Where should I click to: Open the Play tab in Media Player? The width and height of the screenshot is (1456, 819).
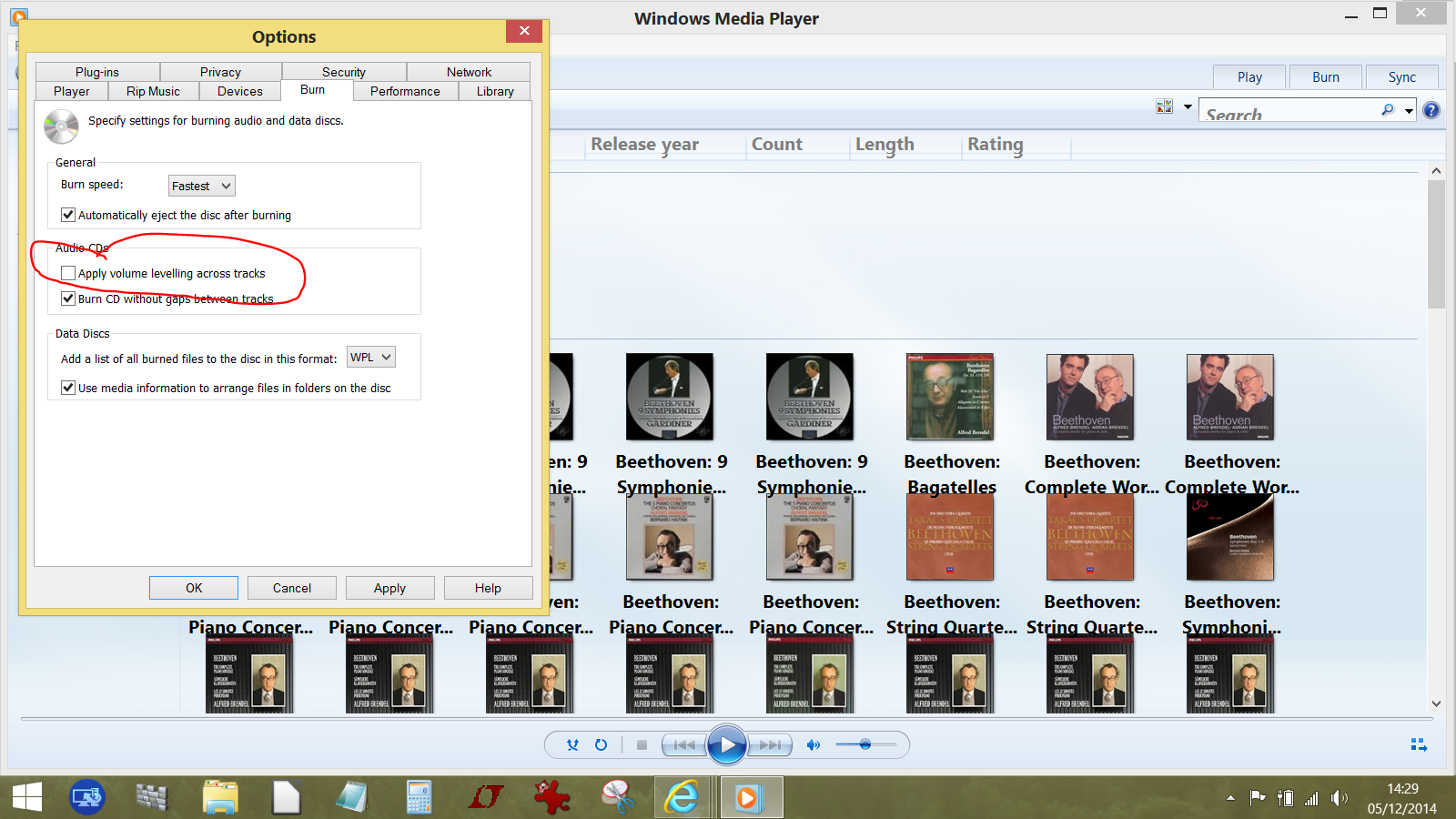[1249, 77]
